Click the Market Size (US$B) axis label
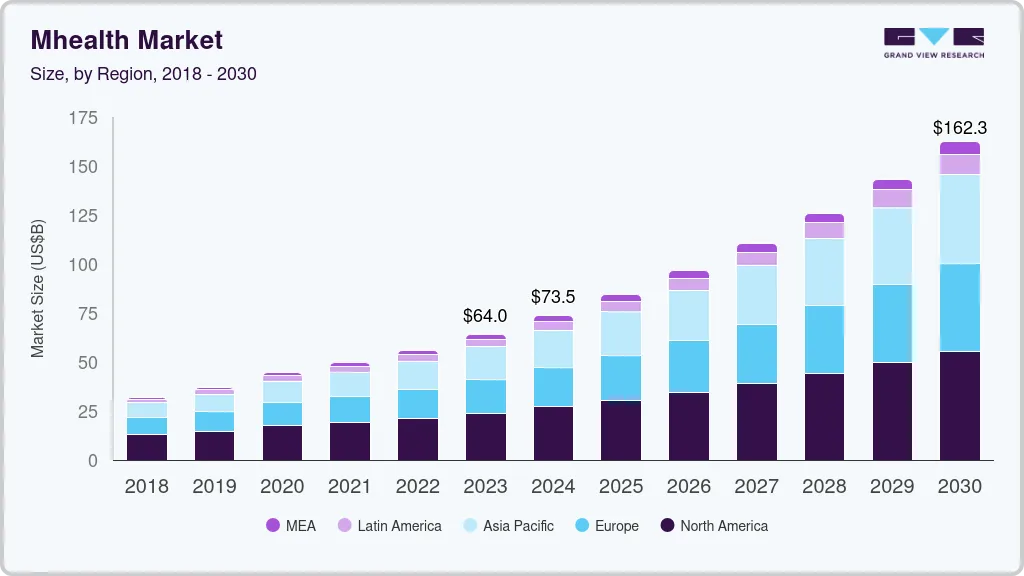Viewport: 1024px width, 576px height. 38,288
